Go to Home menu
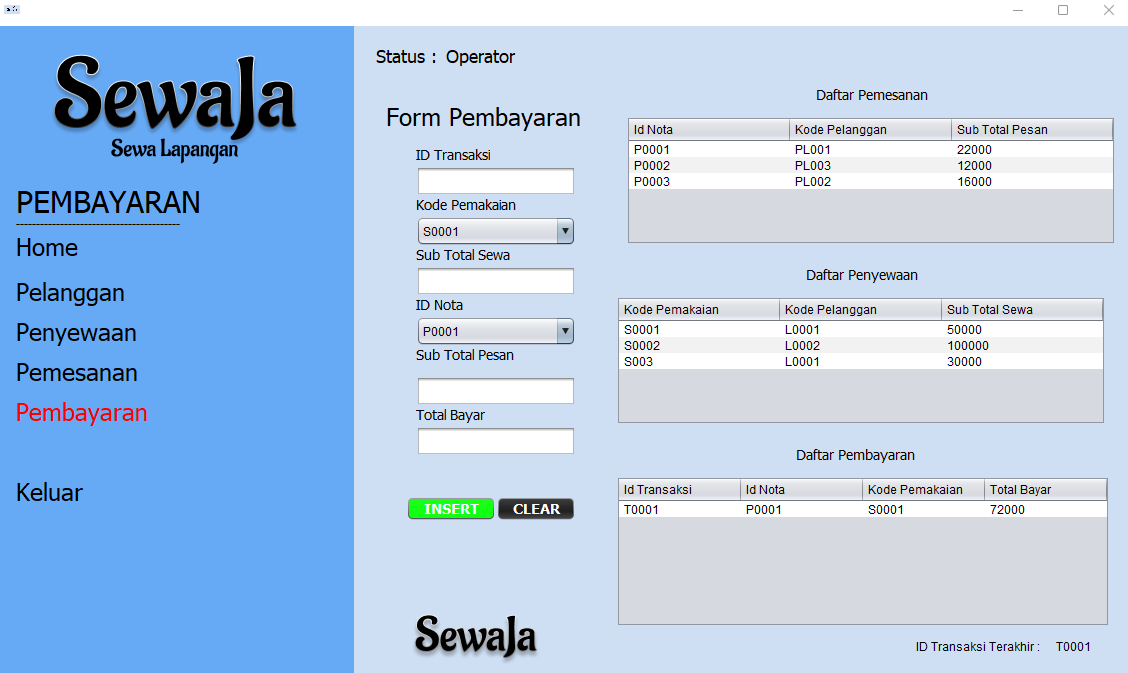Screen dimensions: 1128x673 [47, 248]
